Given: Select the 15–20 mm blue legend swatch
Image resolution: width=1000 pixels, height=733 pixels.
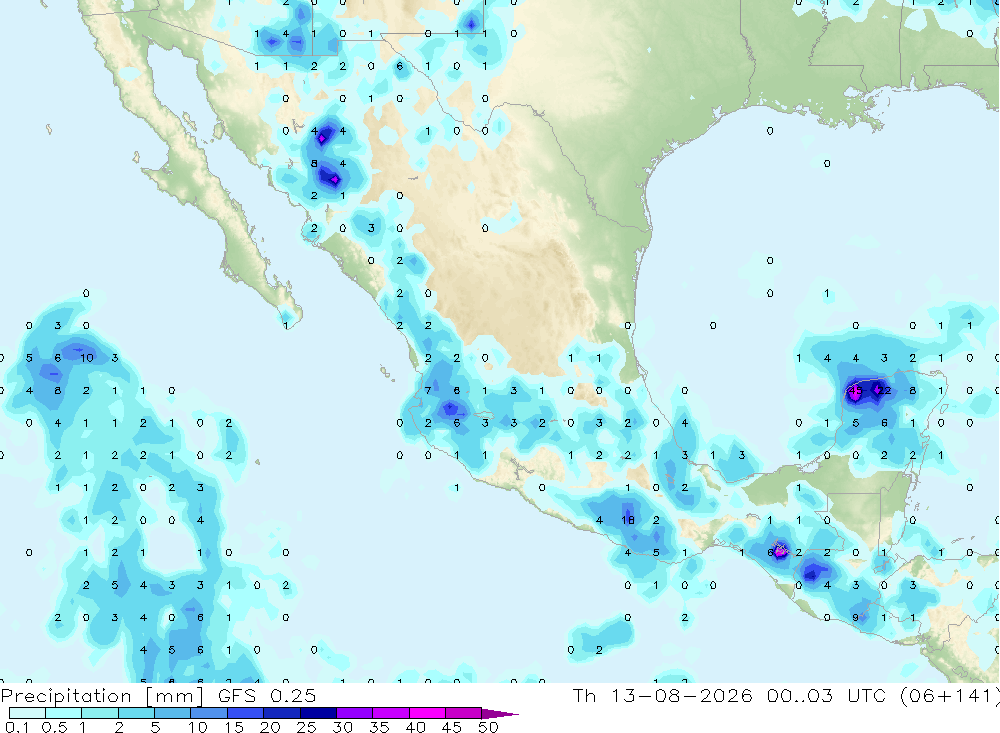Looking at the screenshot, I should tap(246, 713).
